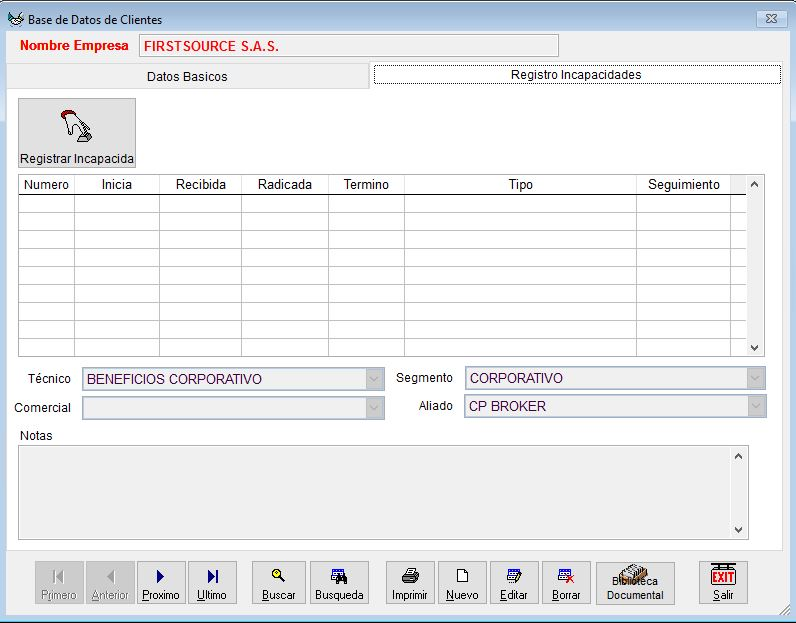Edit current record with Editar

click(514, 582)
